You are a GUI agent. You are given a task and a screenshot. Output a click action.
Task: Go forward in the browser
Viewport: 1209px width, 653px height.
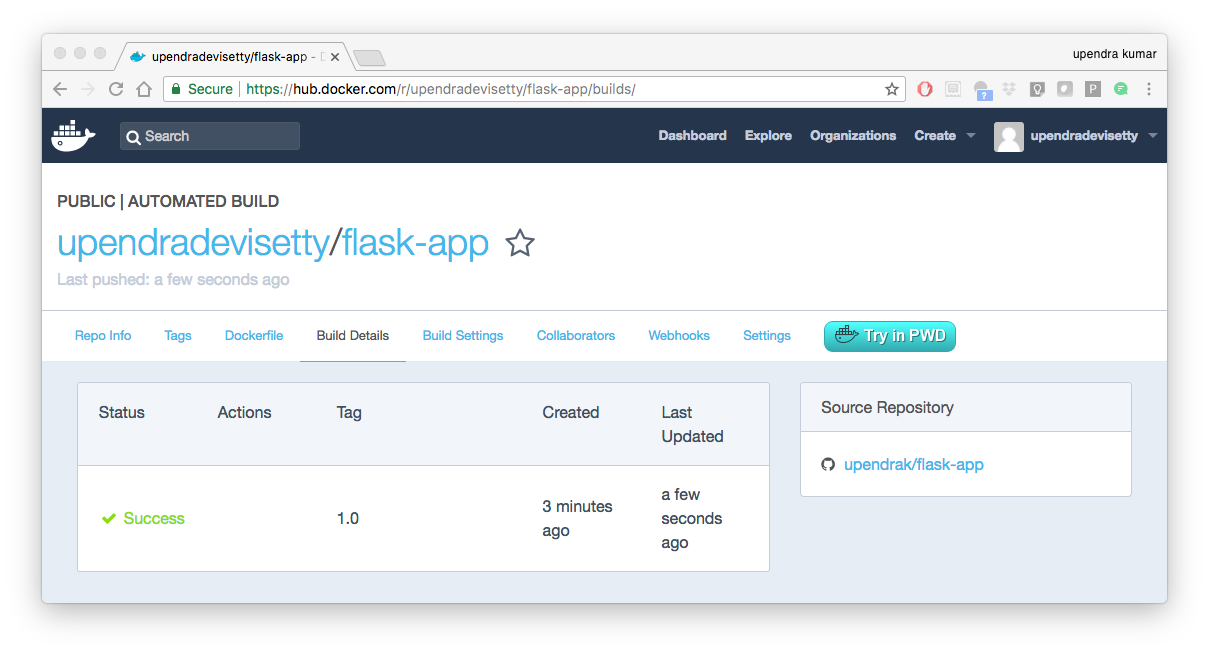click(x=88, y=89)
